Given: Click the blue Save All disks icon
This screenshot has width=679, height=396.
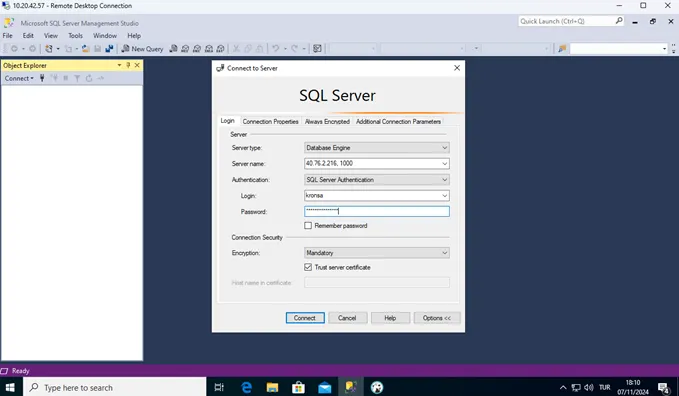Looking at the screenshot, I should 109,49.
